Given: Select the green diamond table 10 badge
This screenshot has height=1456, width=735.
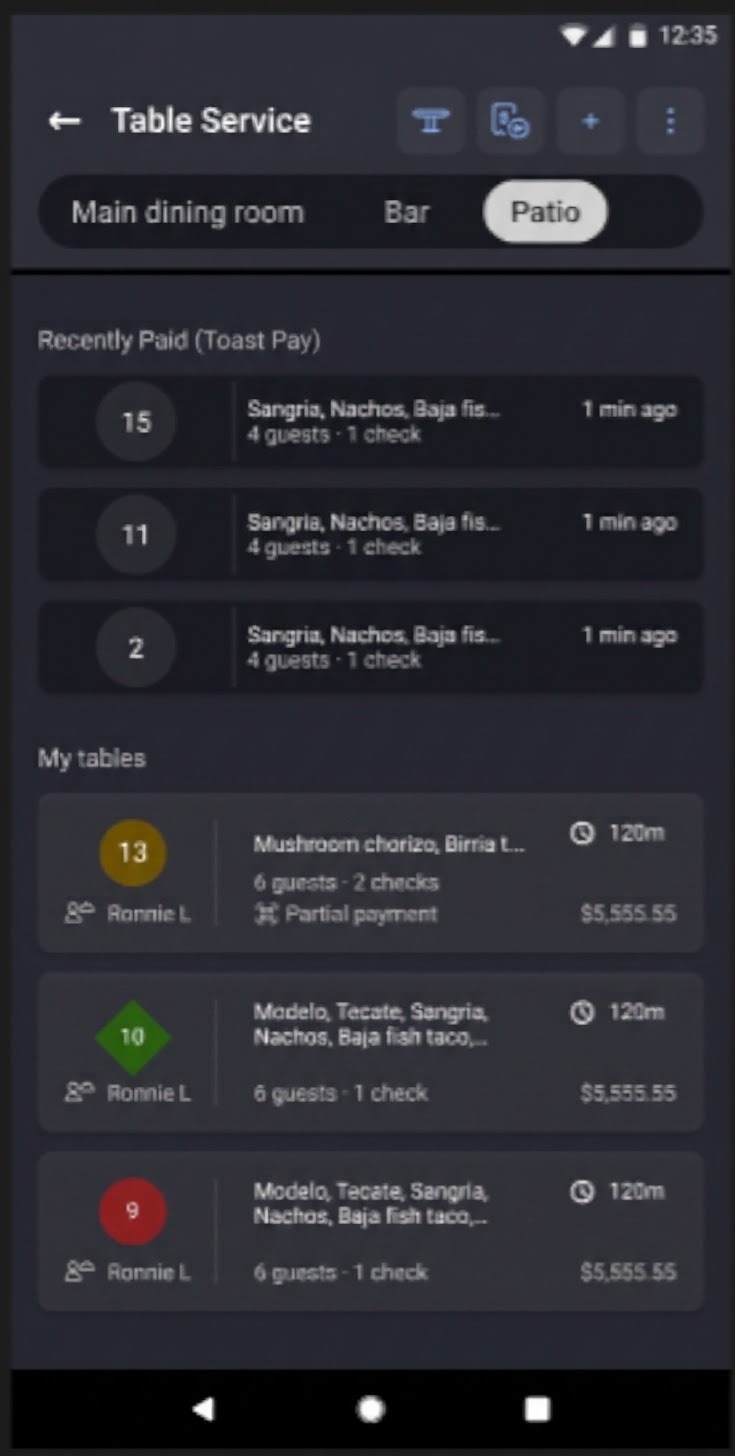Looking at the screenshot, I should pos(133,1037).
